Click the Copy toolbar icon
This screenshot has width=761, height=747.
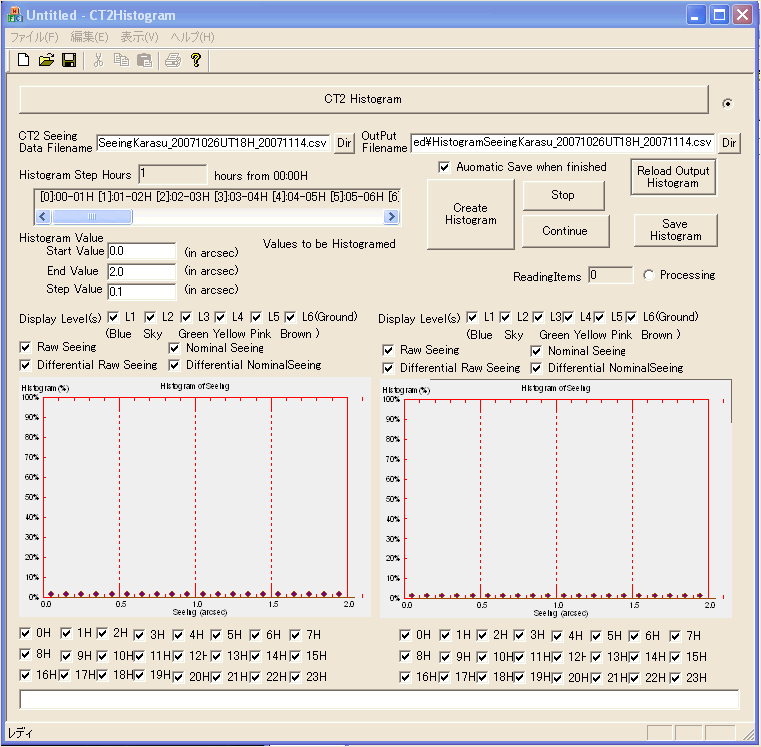click(121, 61)
